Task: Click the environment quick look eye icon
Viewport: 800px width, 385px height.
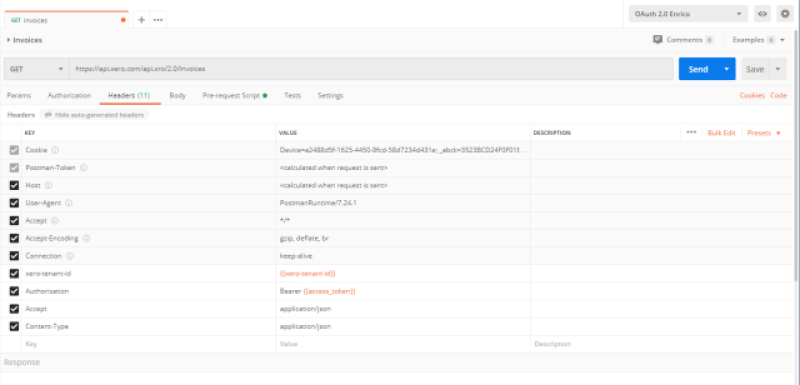Action: (762, 14)
